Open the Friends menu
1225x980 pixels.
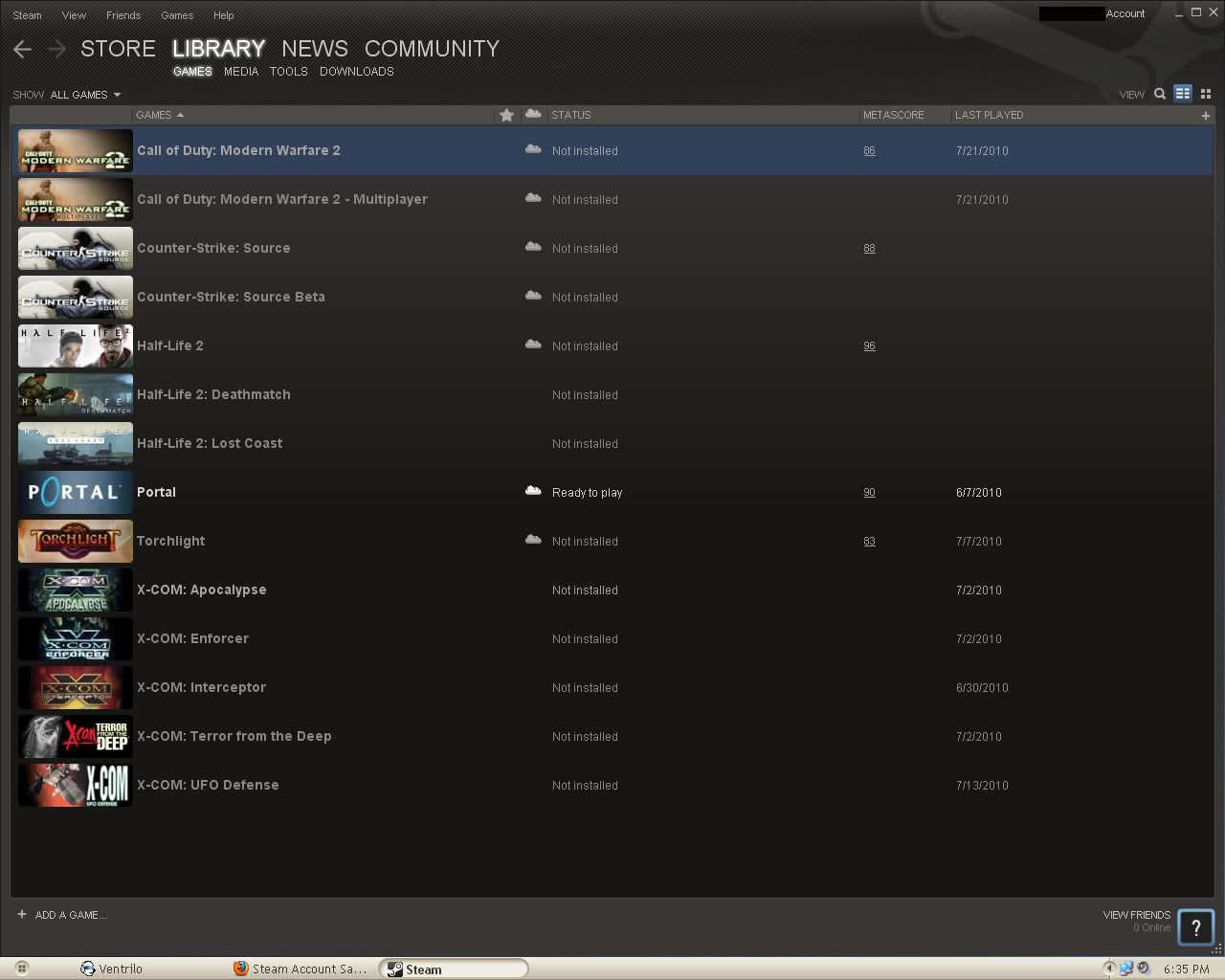pos(123,15)
